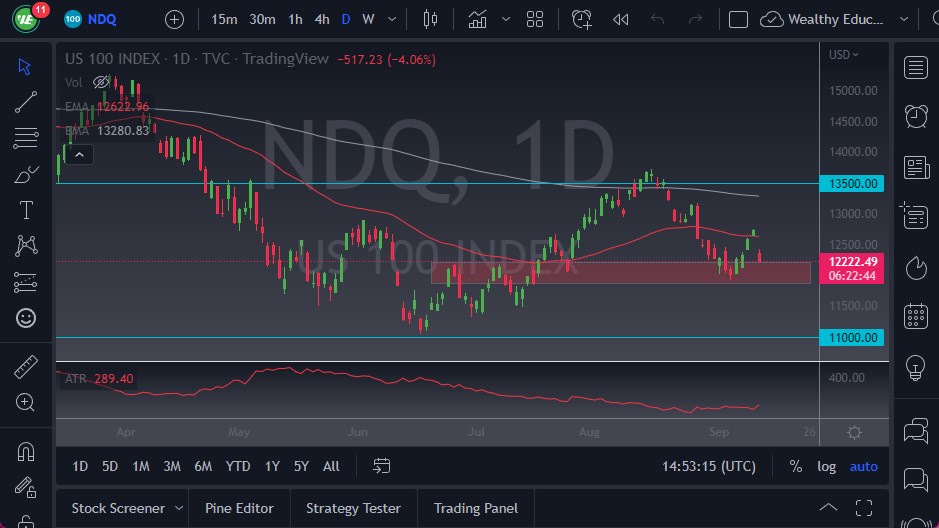Click the alerts alarm clock icon

pos(915,116)
